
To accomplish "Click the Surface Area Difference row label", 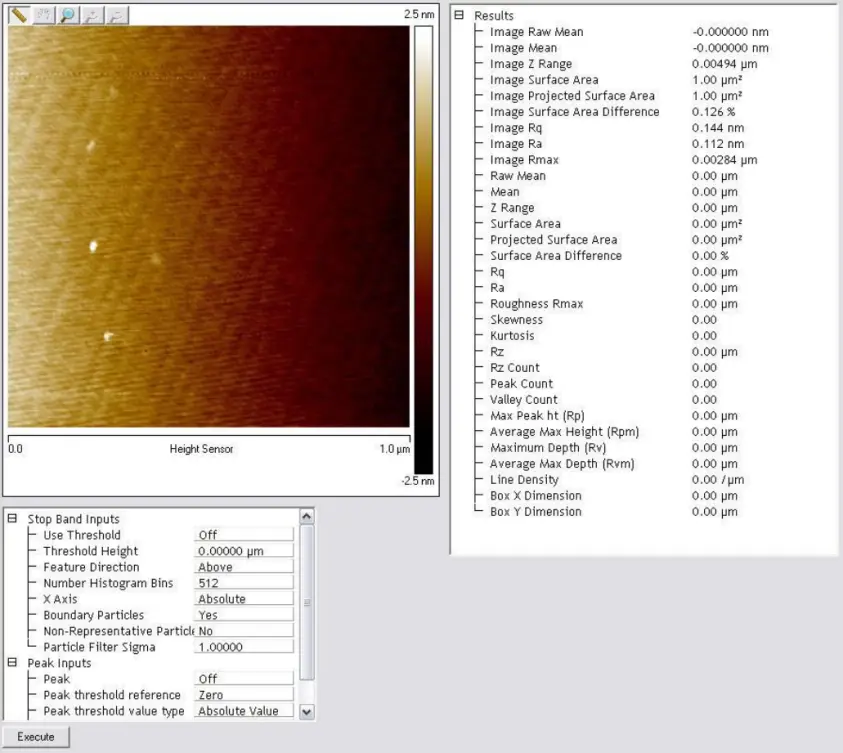I will coord(556,256).
